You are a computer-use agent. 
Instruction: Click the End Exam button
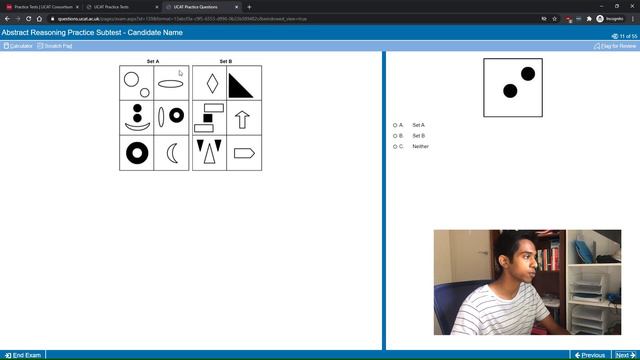tap(23, 355)
